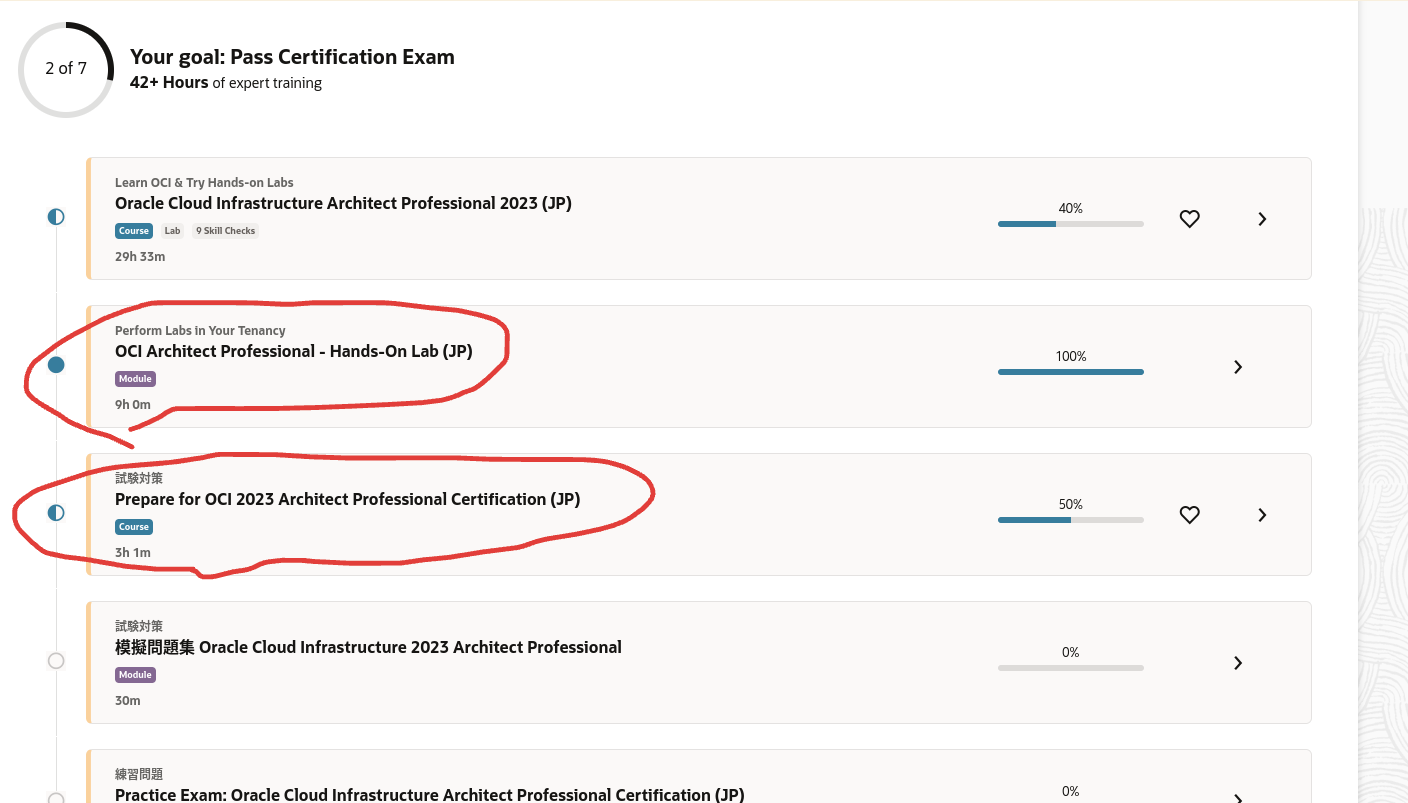Click the 100% progress bar of Hands-On Lab
This screenshot has width=1408, height=803.
coord(1071,372)
